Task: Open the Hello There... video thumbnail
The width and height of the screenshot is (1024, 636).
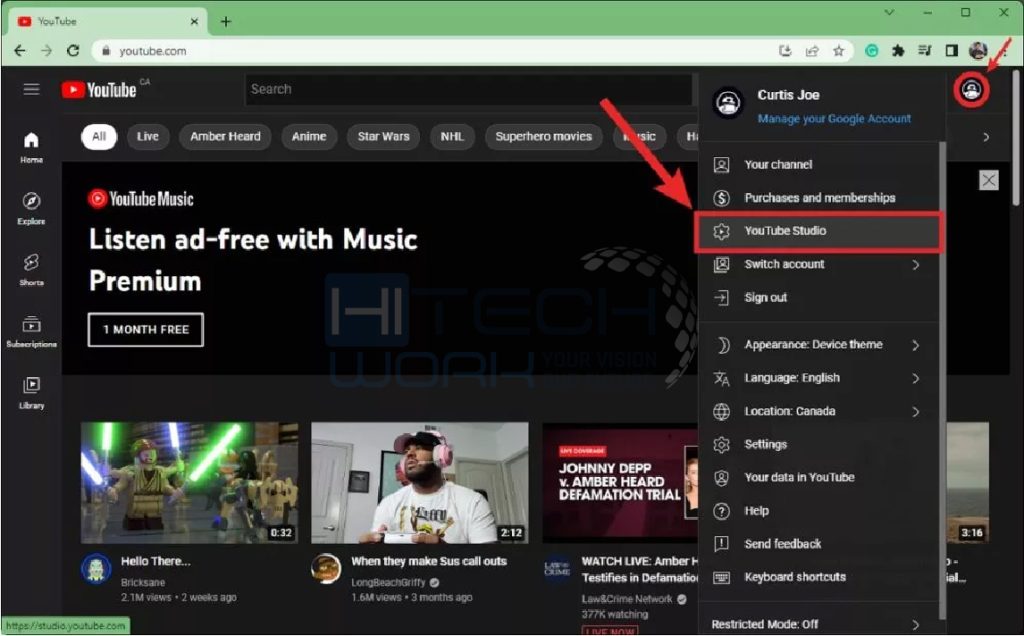Action: 189,483
